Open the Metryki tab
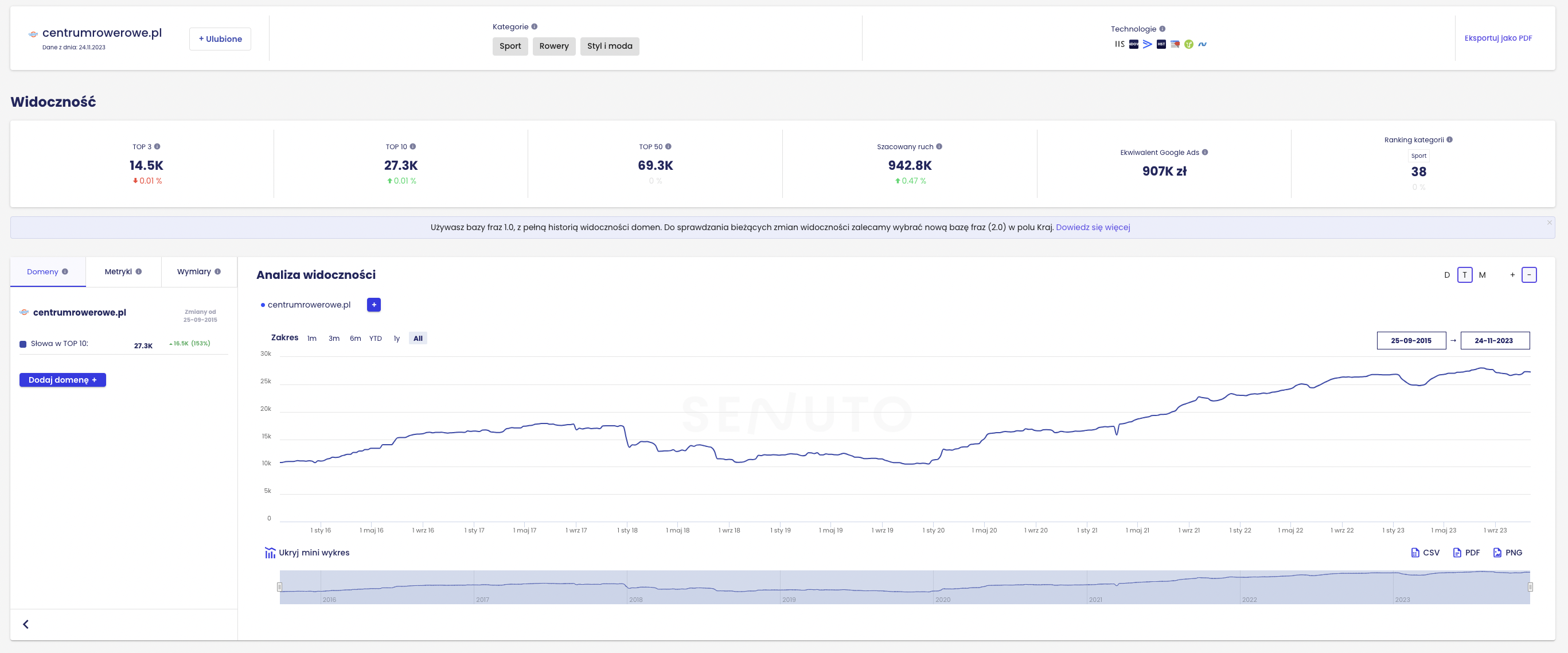The width and height of the screenshot is (1568, 653). [x=123, y=271]
